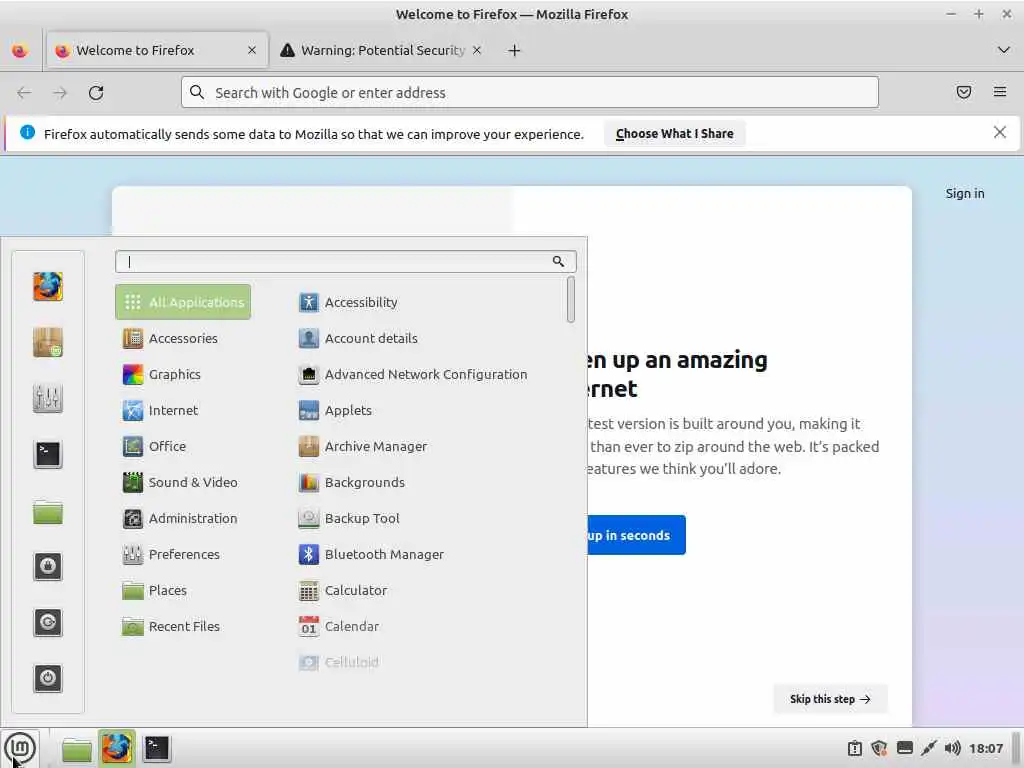Go forward using Firefox forward arrow
This screenshot has width=1024, height=768.
60,93
